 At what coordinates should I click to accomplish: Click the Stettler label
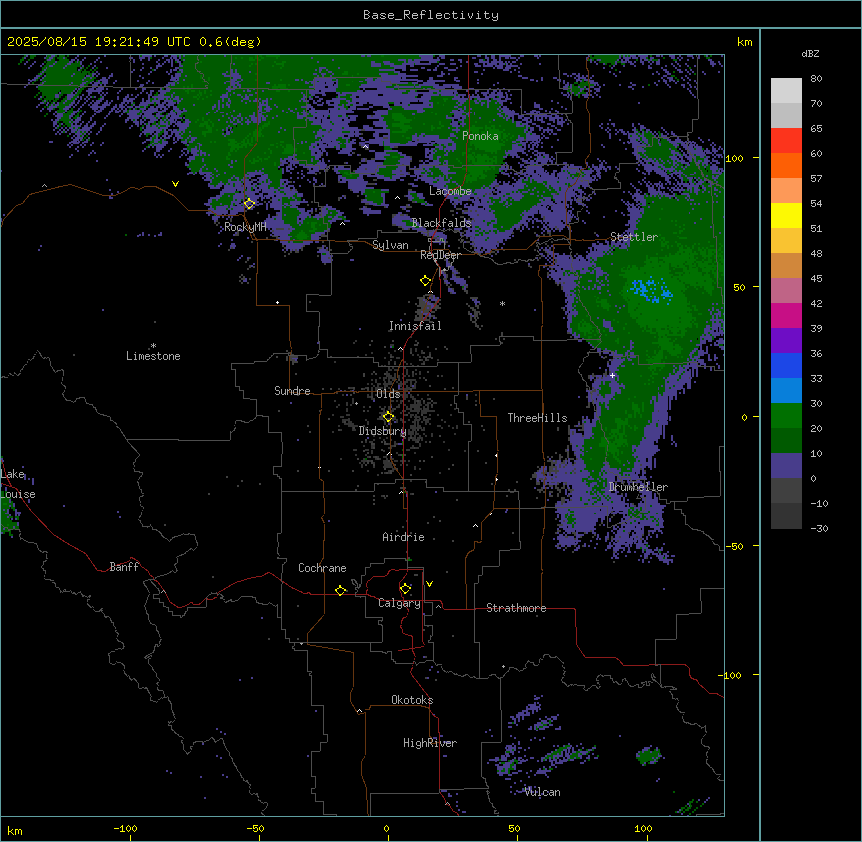pyautogui.click(x=634, y=237)
